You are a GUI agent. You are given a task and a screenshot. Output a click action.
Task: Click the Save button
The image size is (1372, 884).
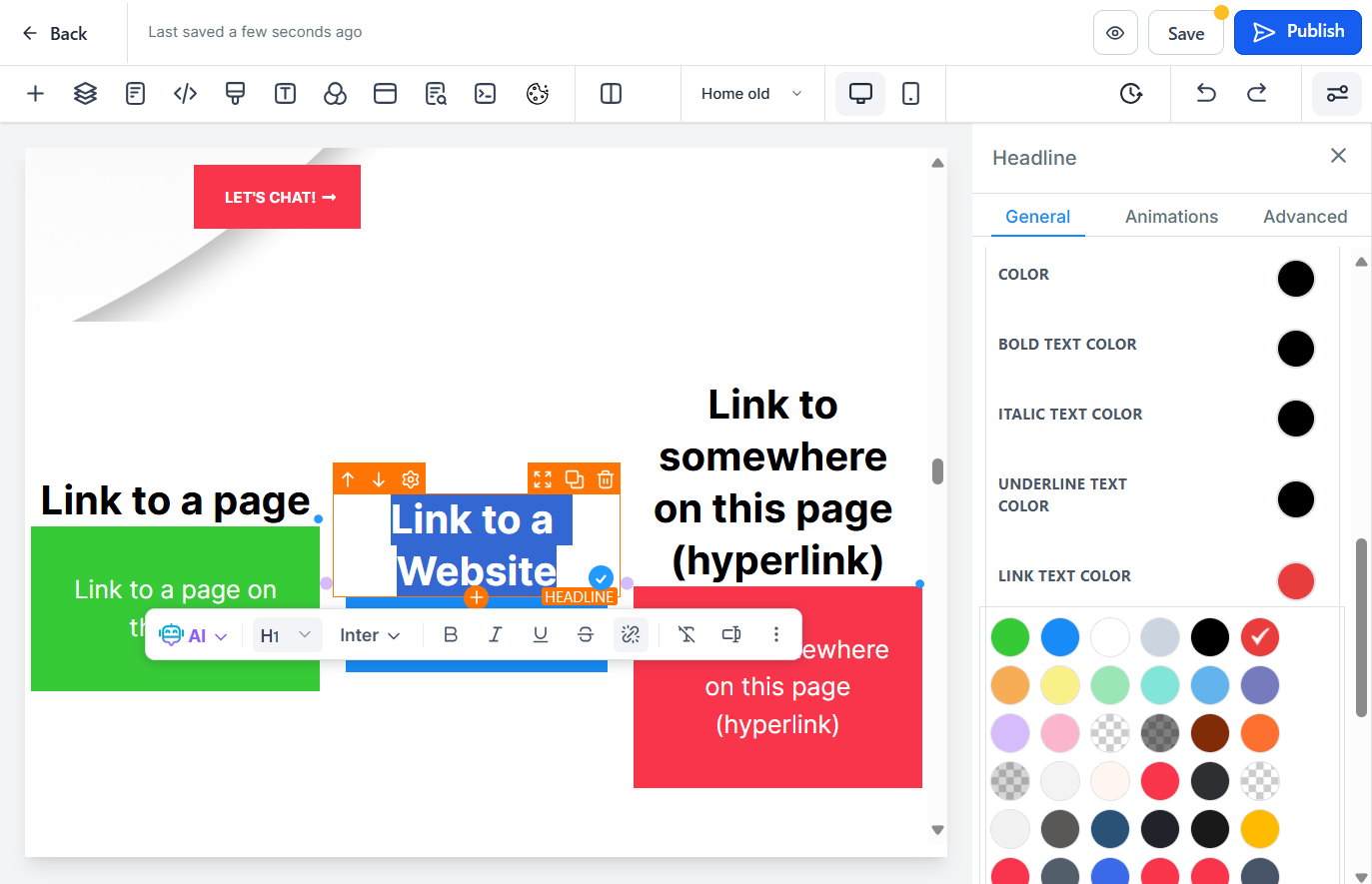click(x=1186, y=33)
